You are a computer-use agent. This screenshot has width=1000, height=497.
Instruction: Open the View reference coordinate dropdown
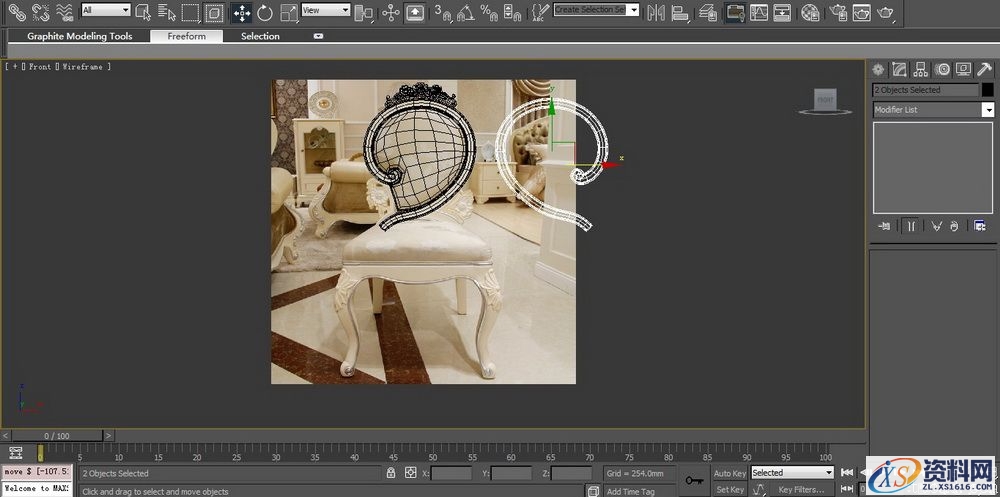click(325, 10)
